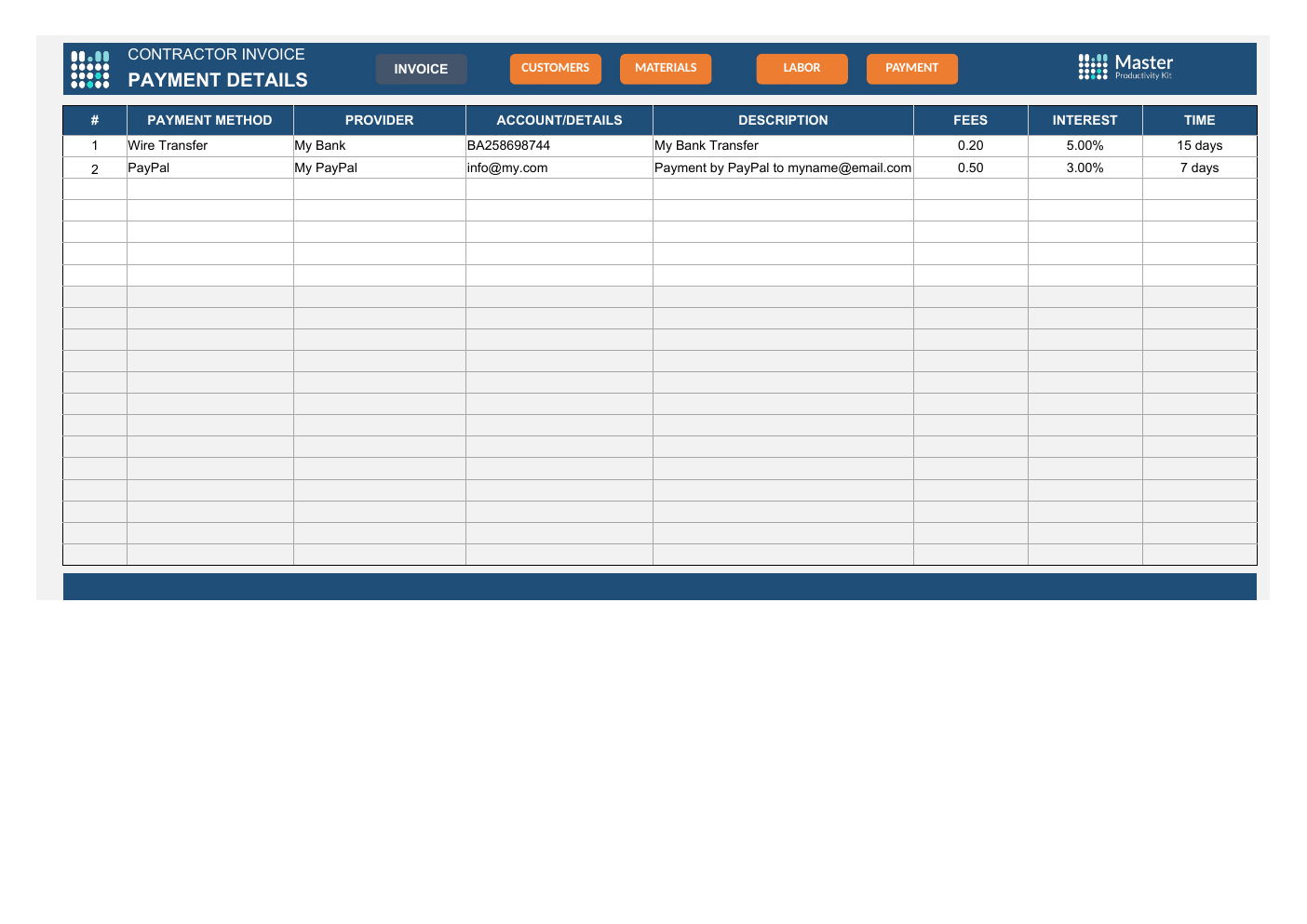Screen dimensions: 1307x924
Task: Go to the CUSTOMERS sheet
Action: pyautogui.click(x=555, y=68)
